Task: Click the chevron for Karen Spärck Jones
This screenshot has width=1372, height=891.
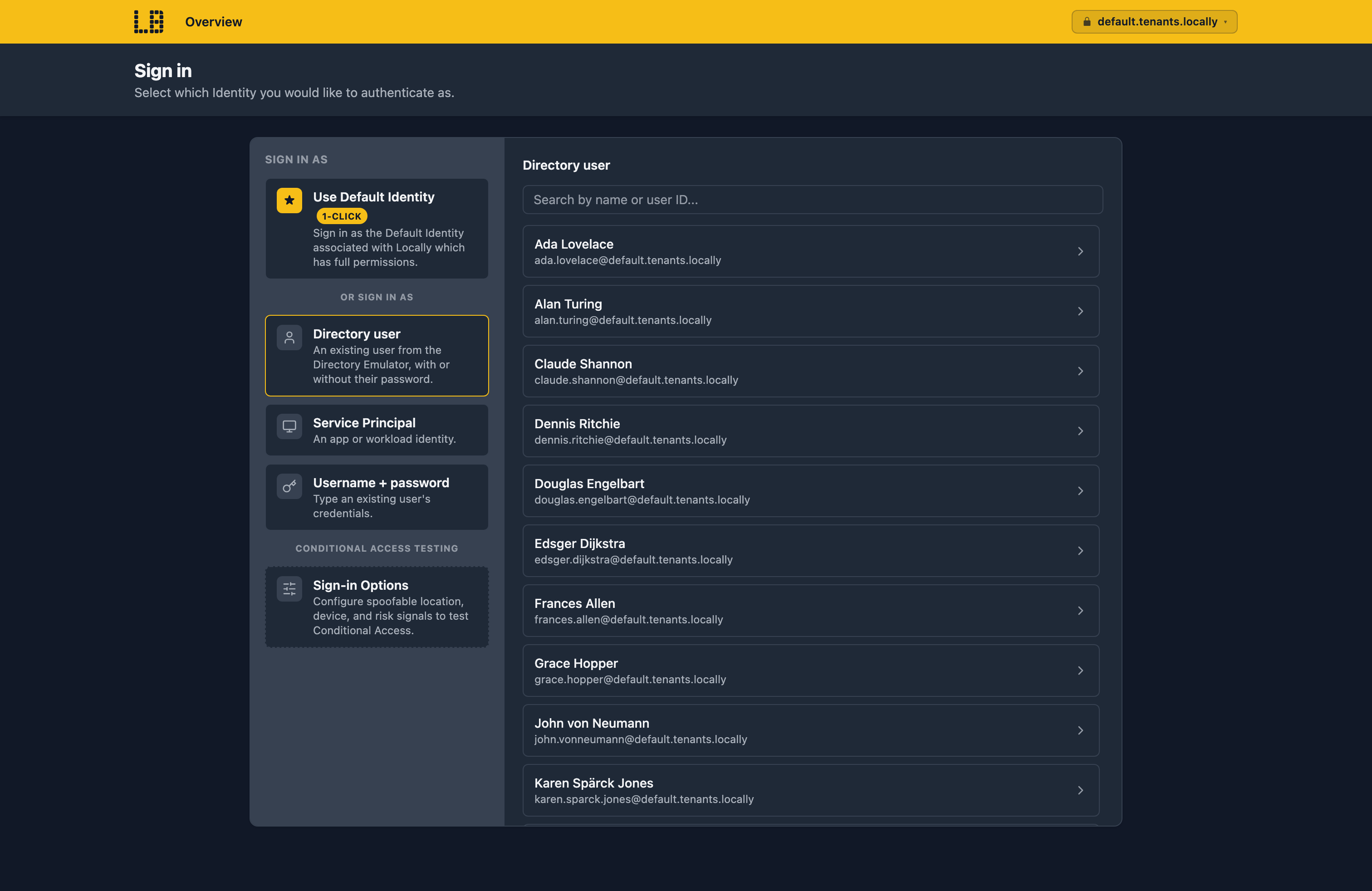Action: (1080, 791)
